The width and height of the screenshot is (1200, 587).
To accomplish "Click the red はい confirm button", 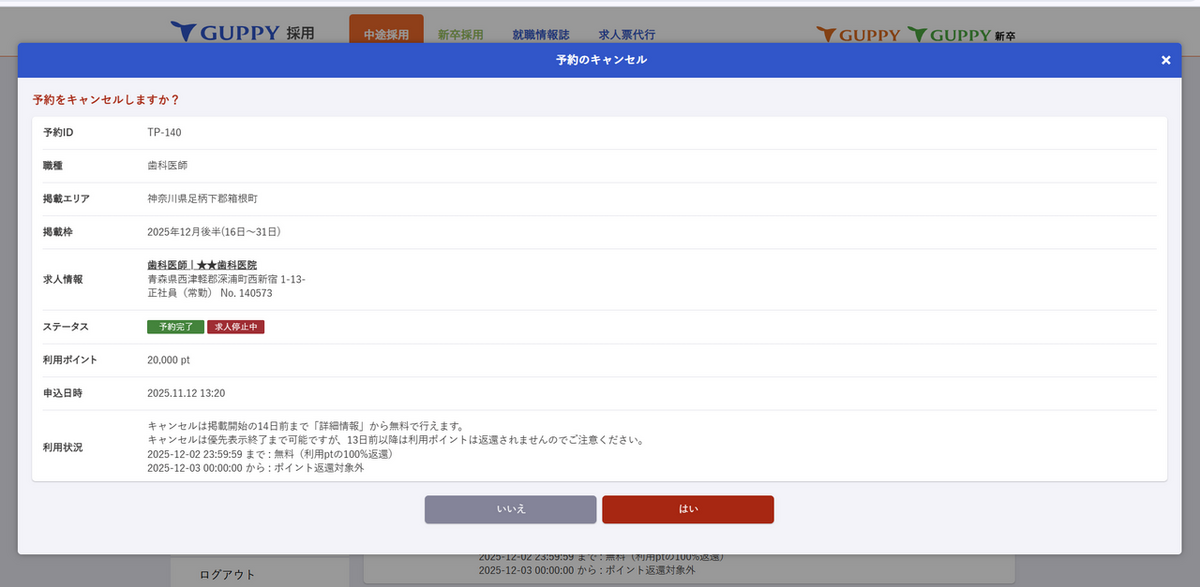I will (x=688, y=509).
